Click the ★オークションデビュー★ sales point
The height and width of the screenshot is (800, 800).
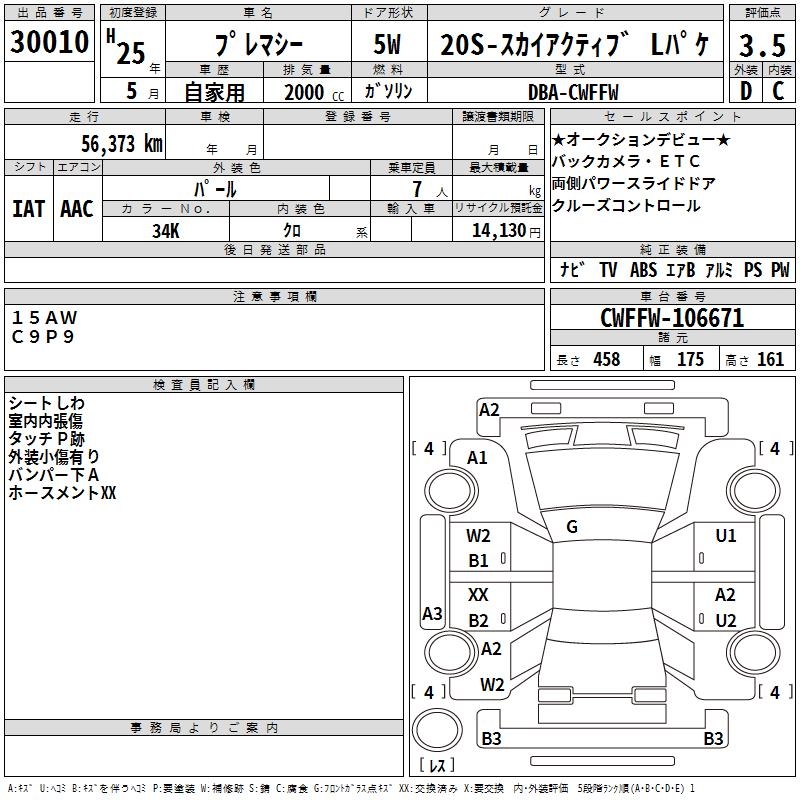pos(641,139)
